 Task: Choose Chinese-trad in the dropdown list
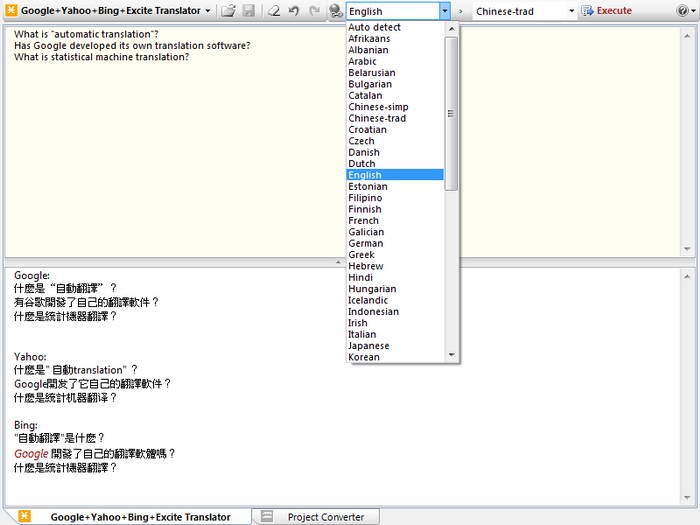click(x=395, y=118)
